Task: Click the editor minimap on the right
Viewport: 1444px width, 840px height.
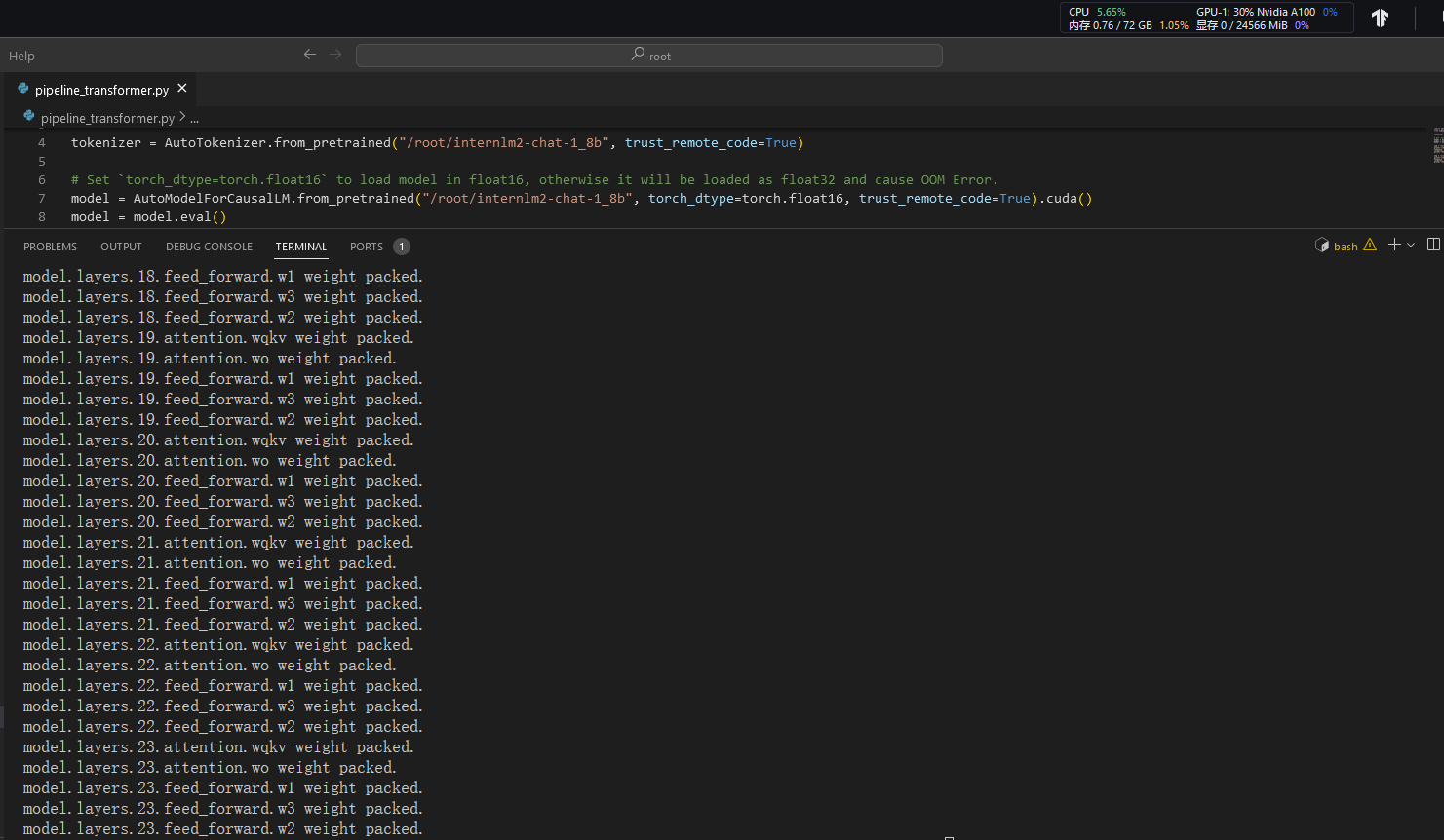Action: pos(1437,146)
